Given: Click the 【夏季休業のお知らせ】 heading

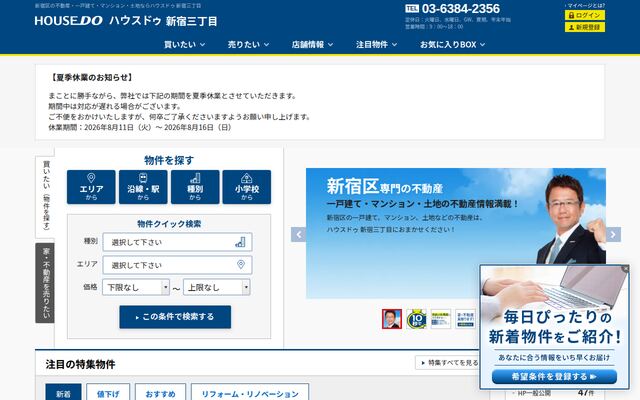Looking at the screenshot, I should [x=91, y=77].
